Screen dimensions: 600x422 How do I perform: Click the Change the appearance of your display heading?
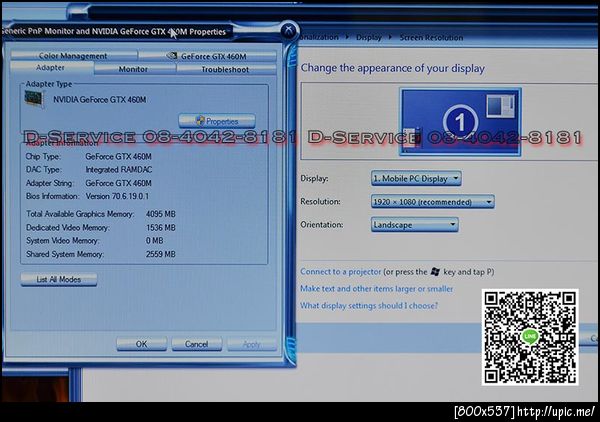coord(393,68)
